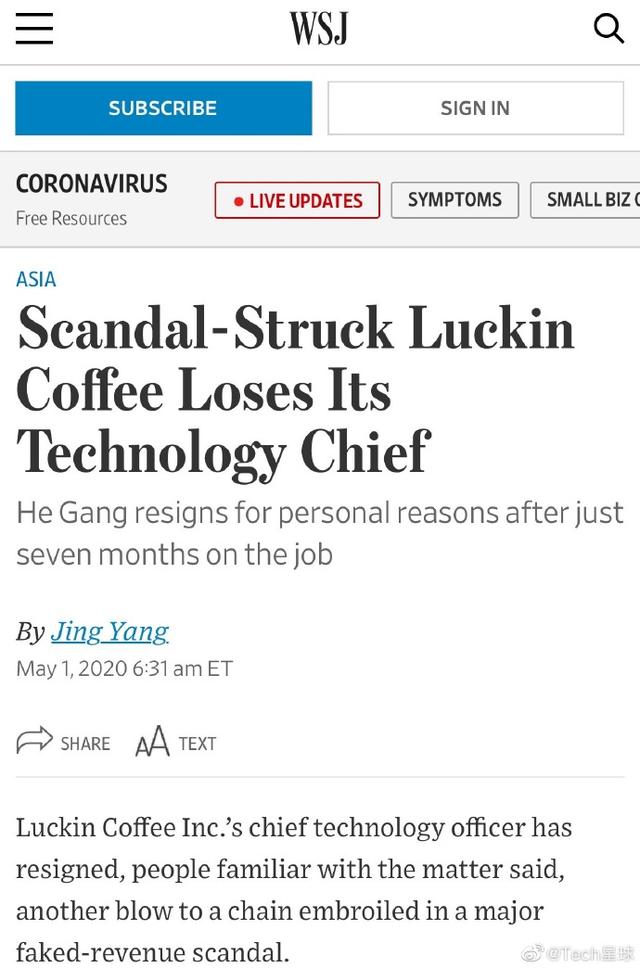Select the Small Biz tab
This screenshot has width=640, height=968.
[x=588, y=200]
